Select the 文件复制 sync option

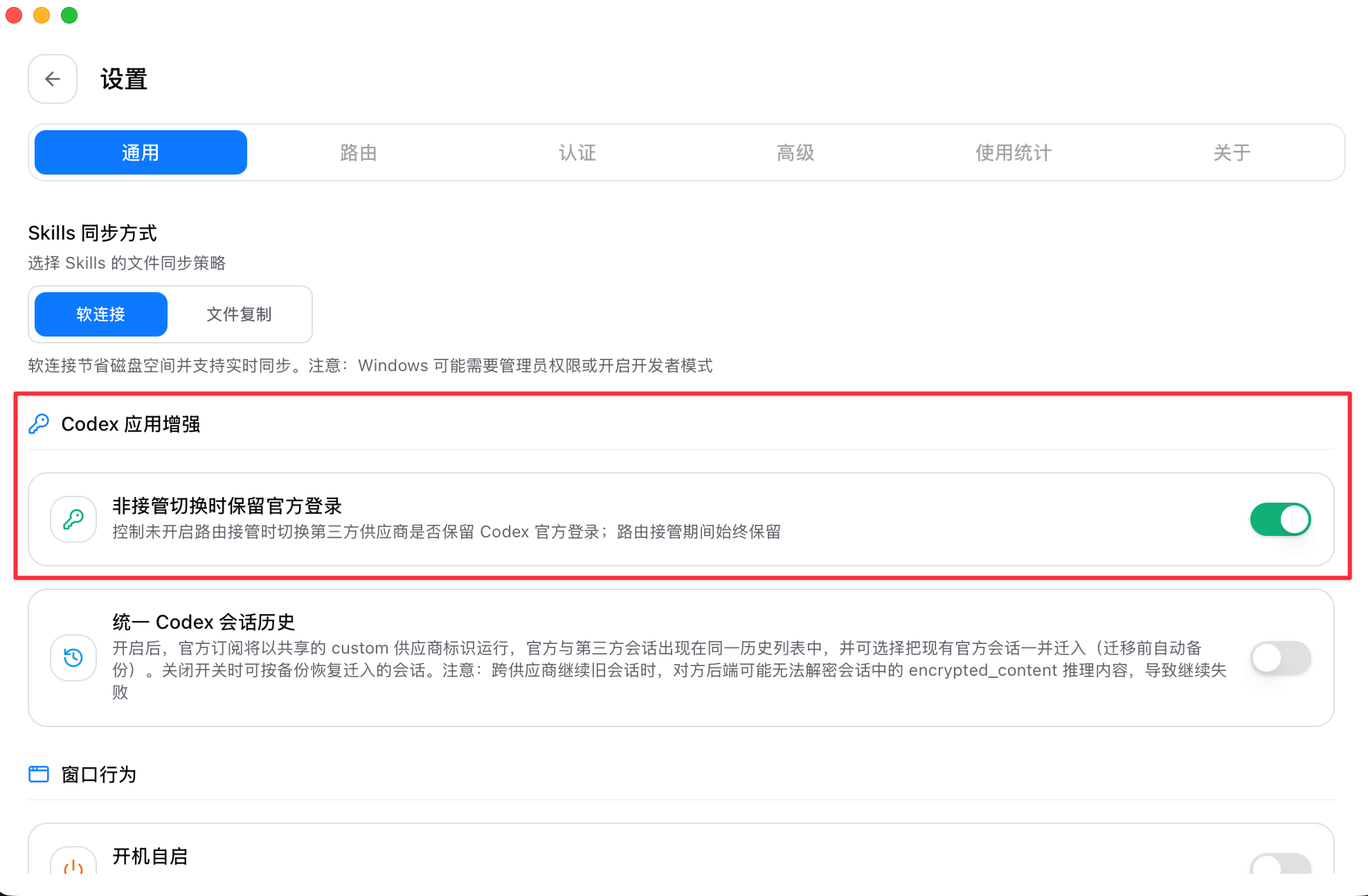click(239, 314)
